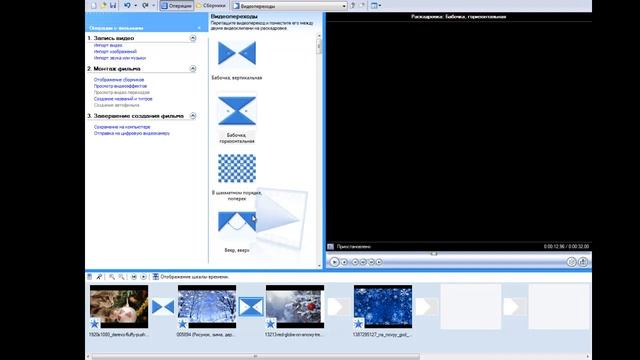This screenshot has height=360, width=640.
Task: Click the Отображение сборников link
Action: coord(119,80)
